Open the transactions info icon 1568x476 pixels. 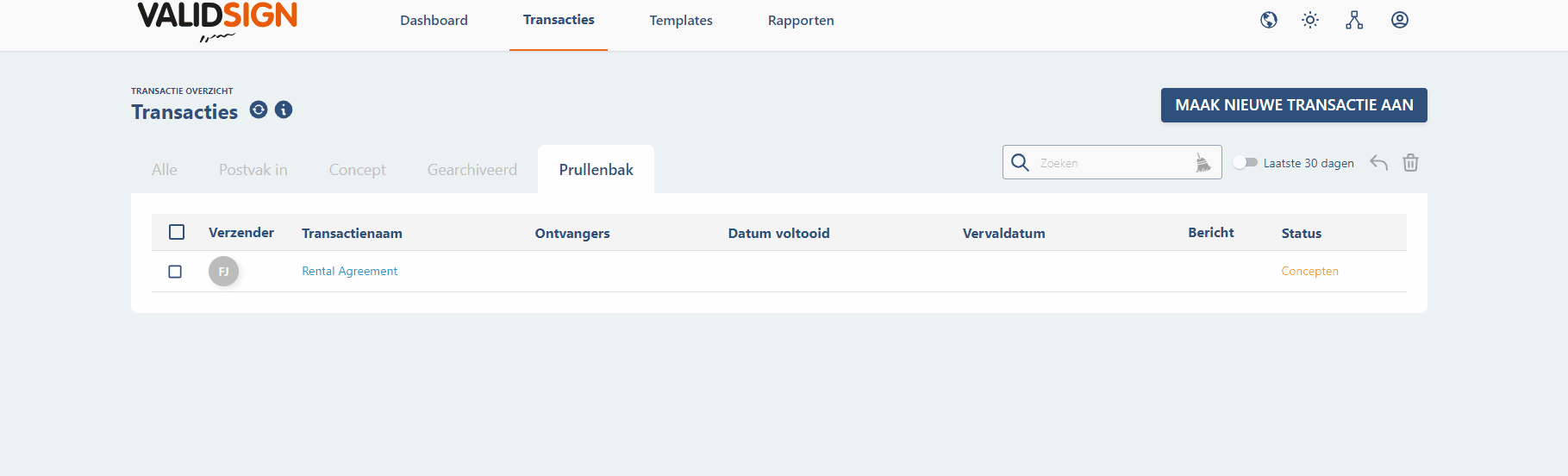pyautogui.click(x=284, y=110)
